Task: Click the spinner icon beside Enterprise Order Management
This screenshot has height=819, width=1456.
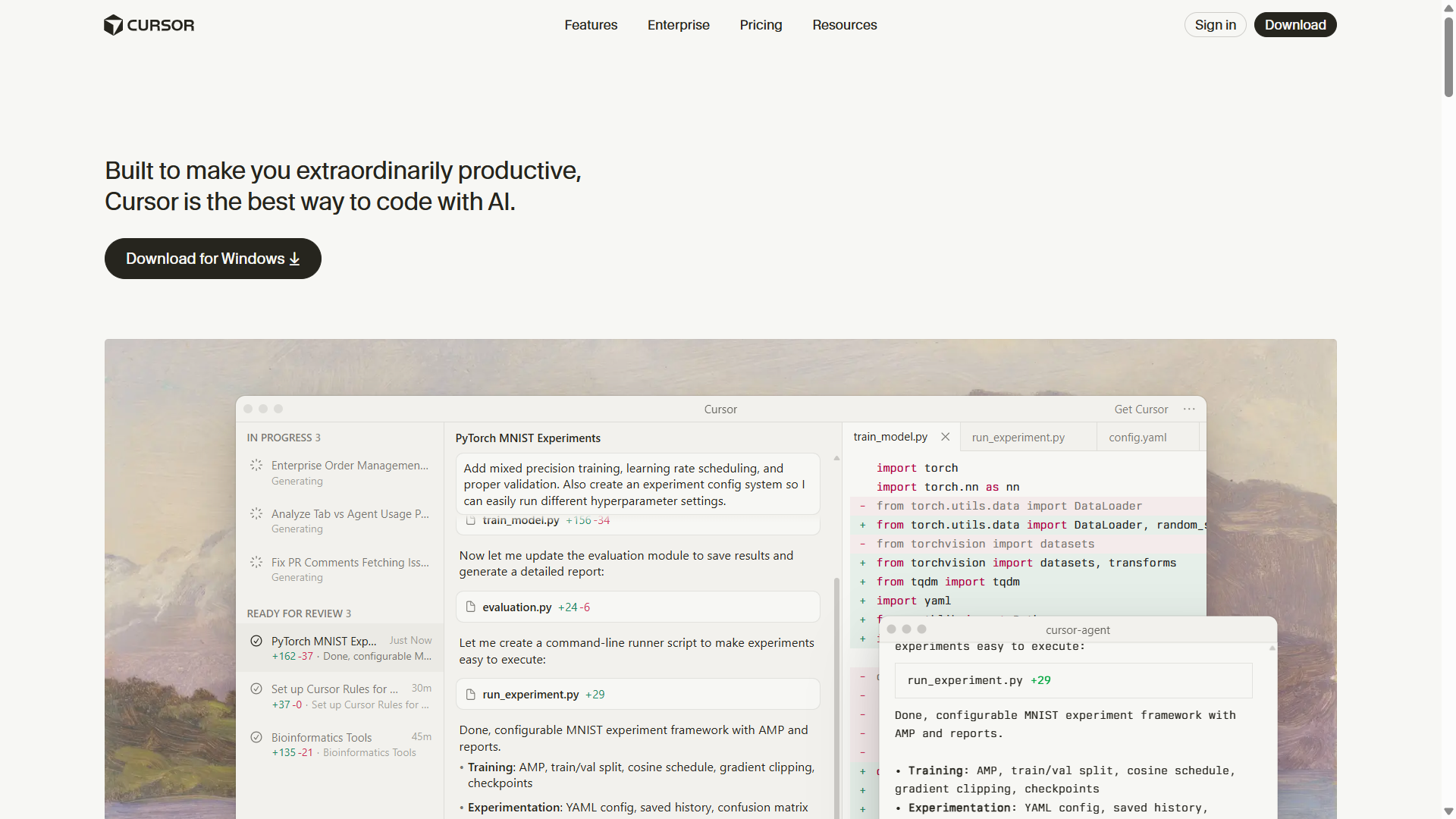Action: click(x=256, y=465)
